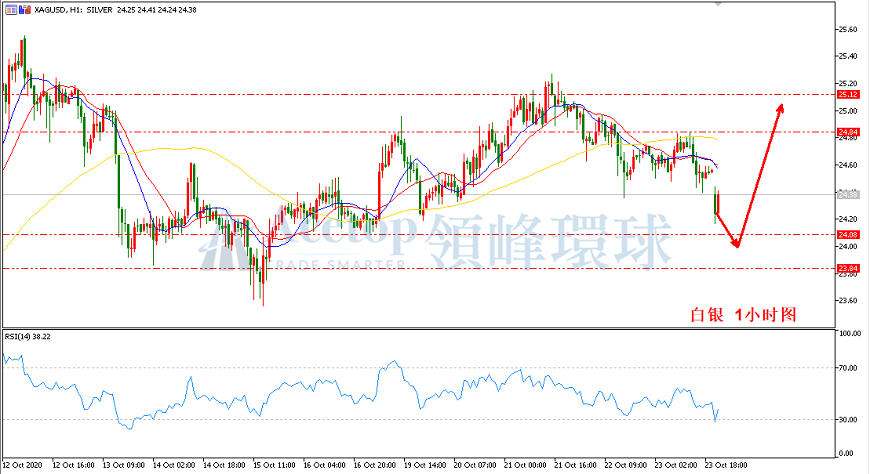Click the 25.60 price scale label

coord(847,29)
